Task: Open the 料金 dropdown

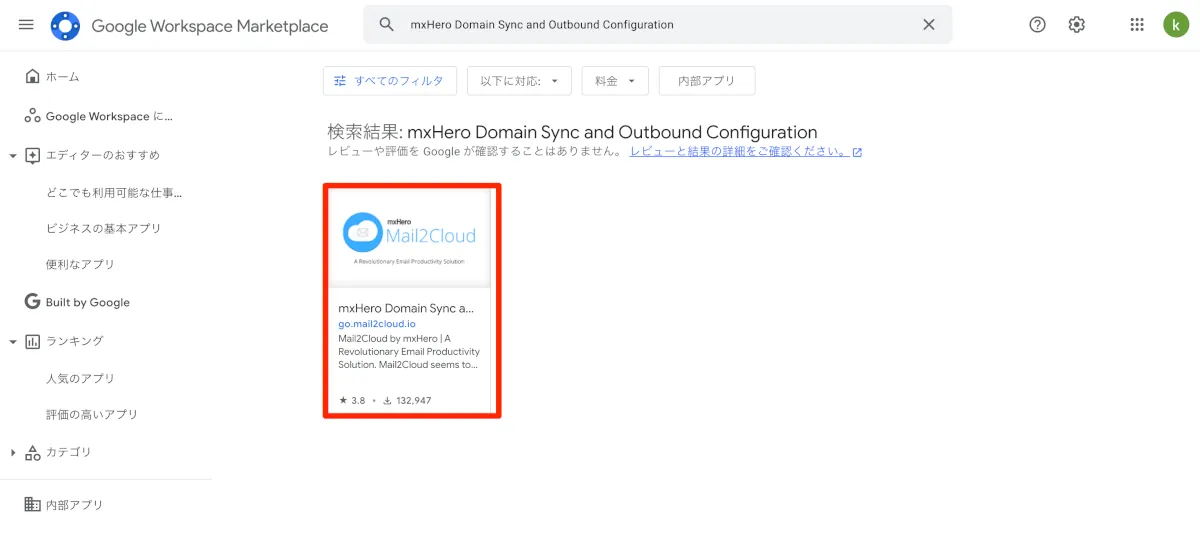Action: [x=615, y=81]
